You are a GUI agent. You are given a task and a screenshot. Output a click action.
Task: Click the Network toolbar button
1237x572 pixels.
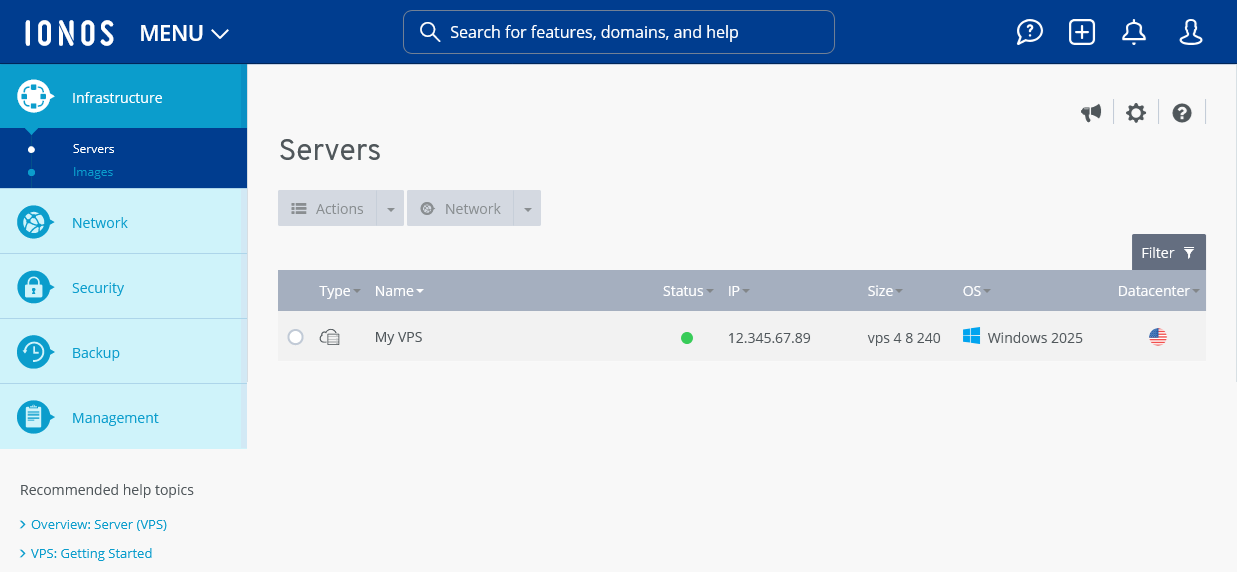460,208
